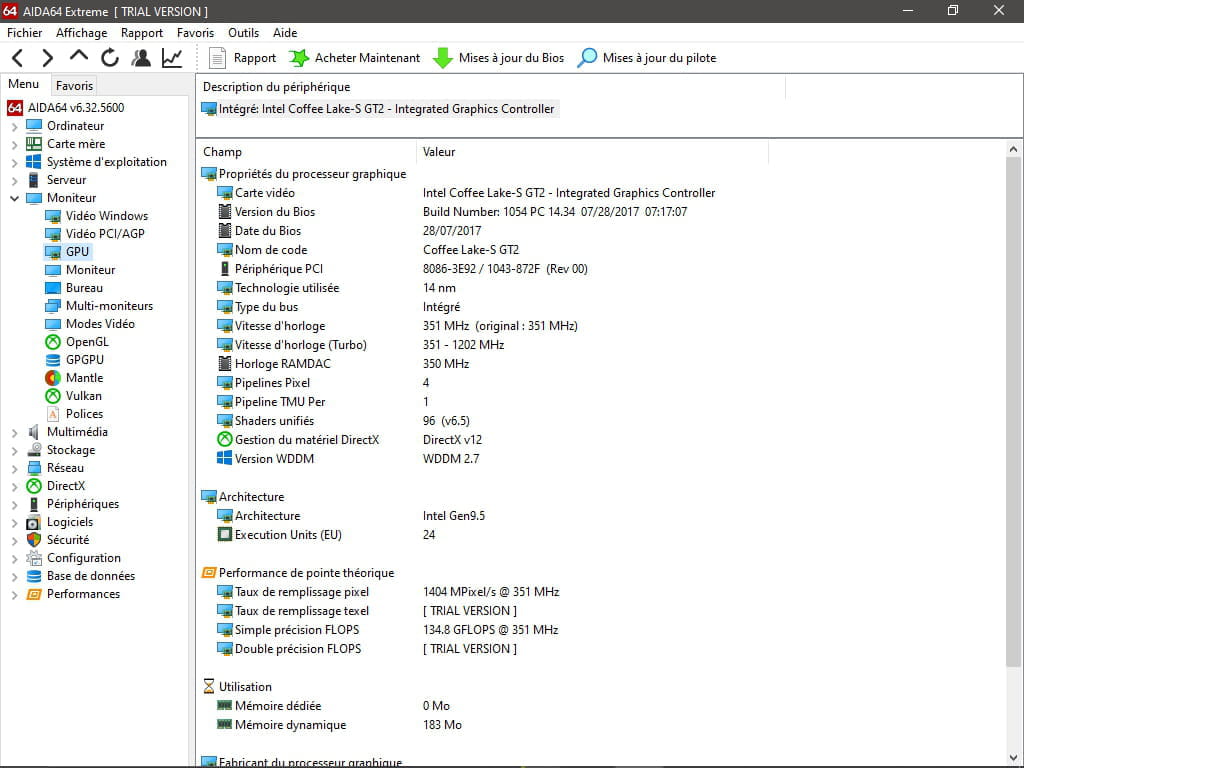Click the Version WDDM row
This screenshot has height=768, width=1222.
pyautogui.click(x=348, y=459)
